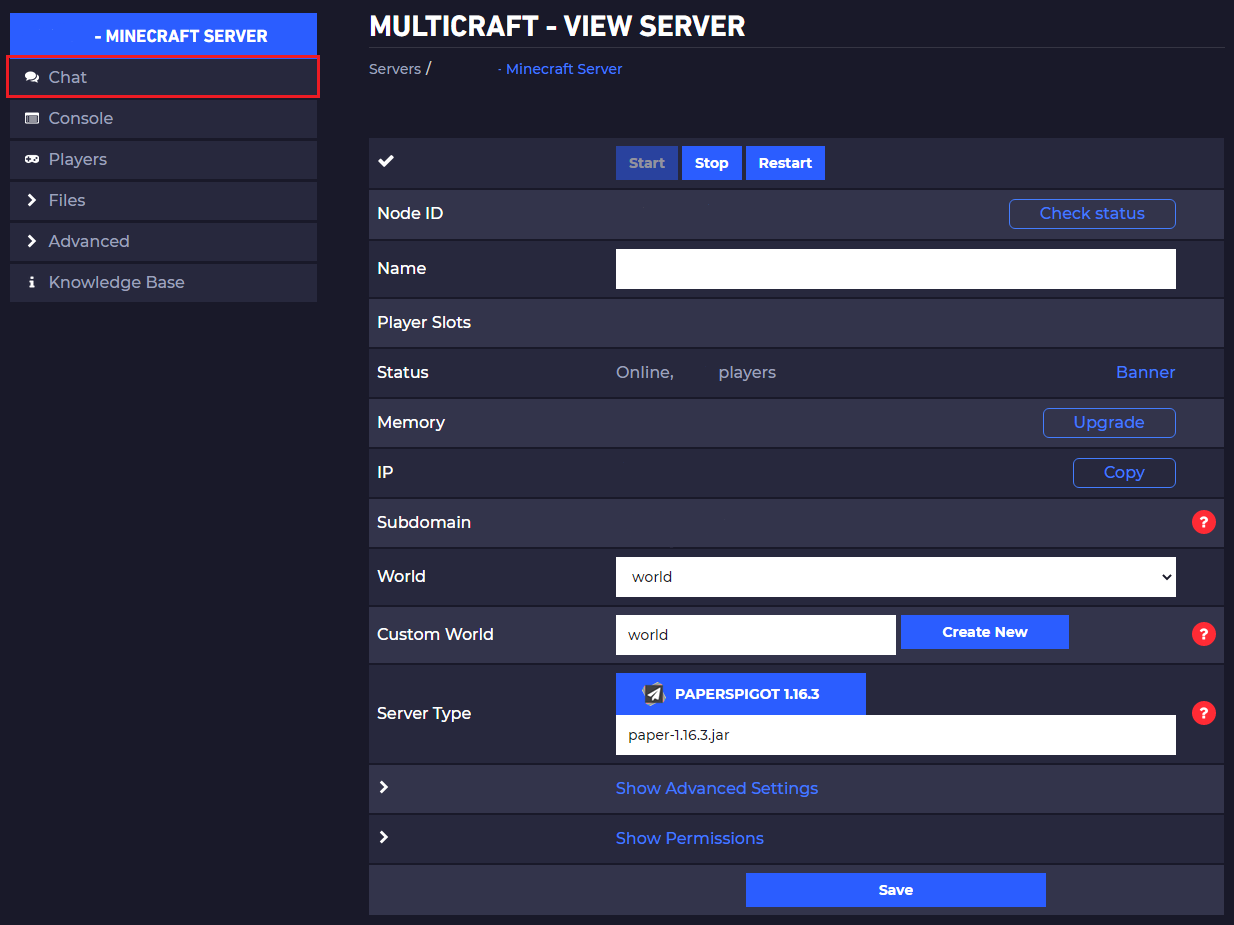Click the PaperSpigot paper plane icon
1234x925 pixels.
pos(654,694)
